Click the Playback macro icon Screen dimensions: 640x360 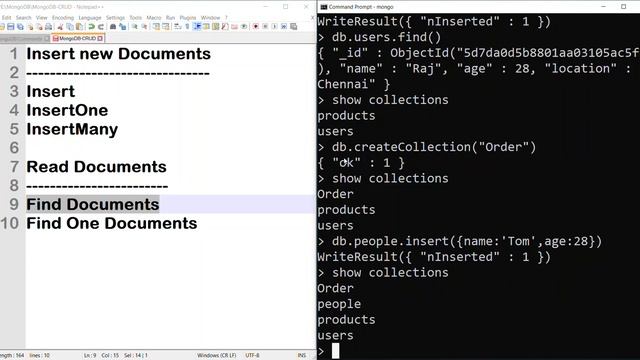[274, 27]
